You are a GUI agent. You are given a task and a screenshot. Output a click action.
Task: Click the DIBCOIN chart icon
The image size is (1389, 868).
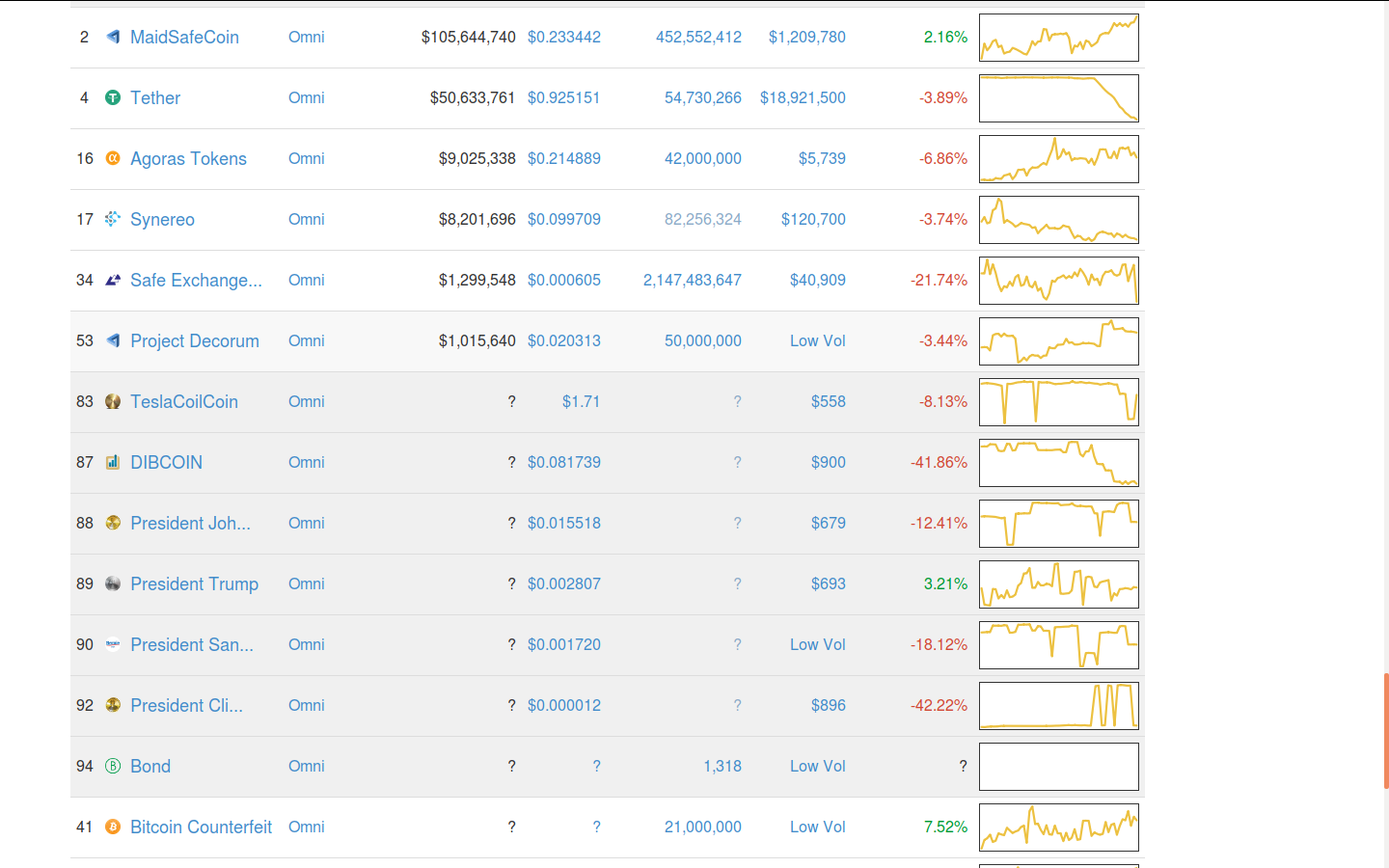tap(113, 462)
